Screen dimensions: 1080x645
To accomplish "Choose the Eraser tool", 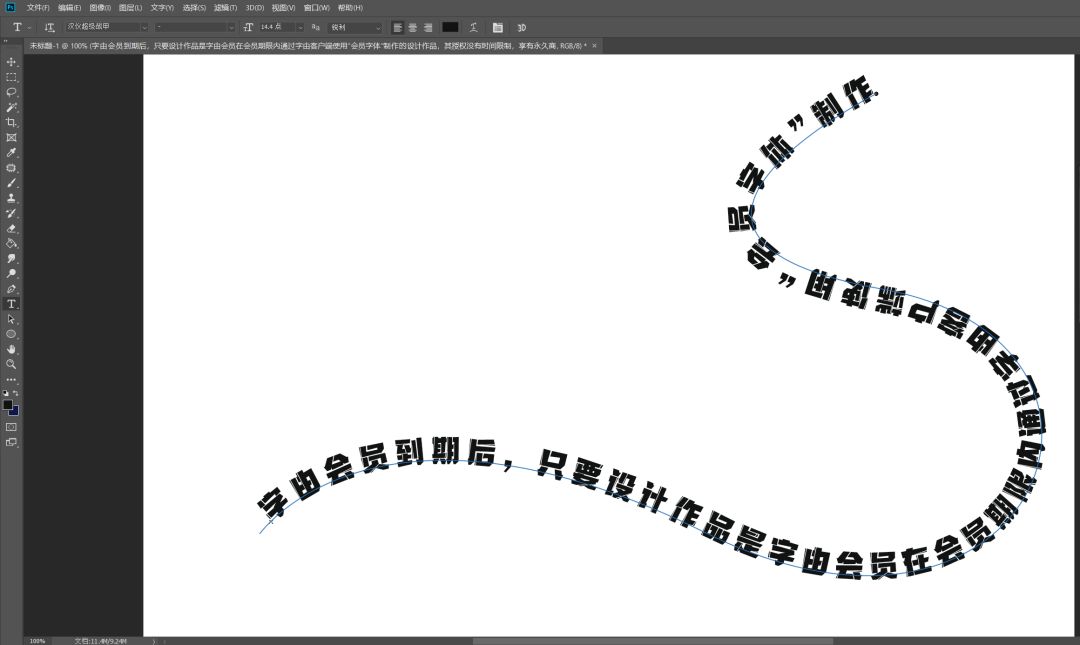I will (12, 228).
